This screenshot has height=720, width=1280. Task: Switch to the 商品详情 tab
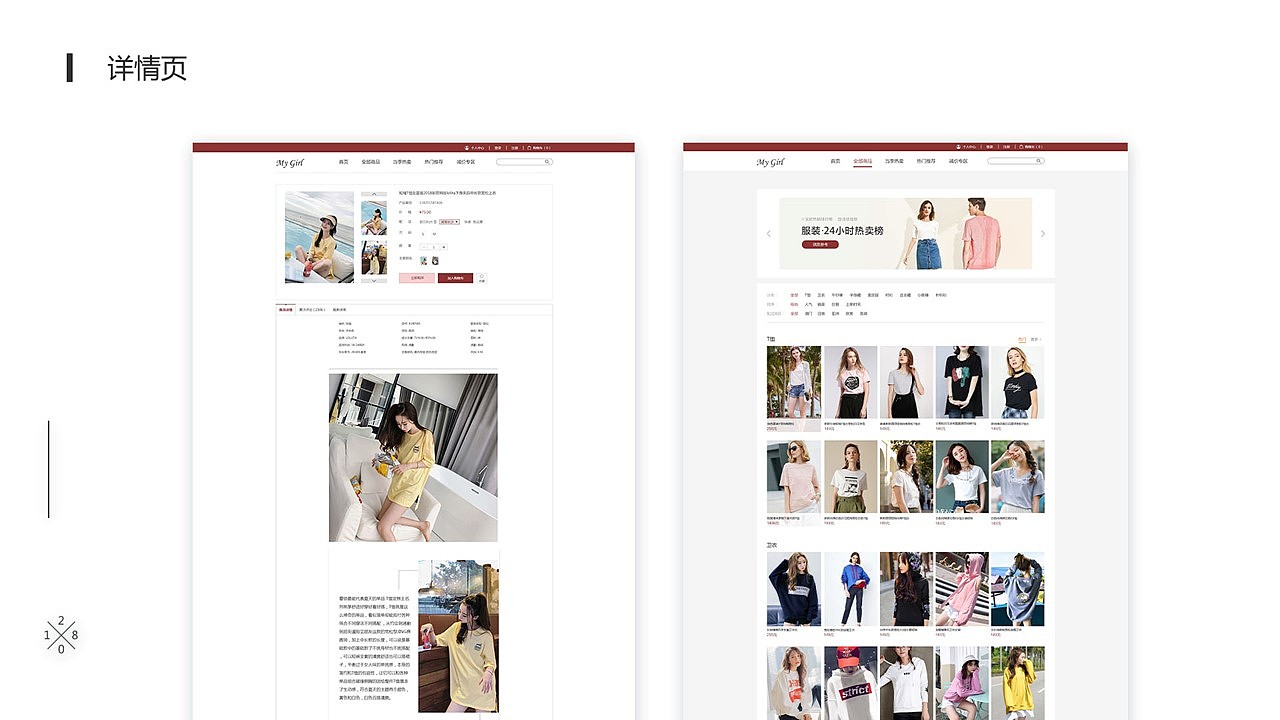pyautogui.click(x=286, y=310)
